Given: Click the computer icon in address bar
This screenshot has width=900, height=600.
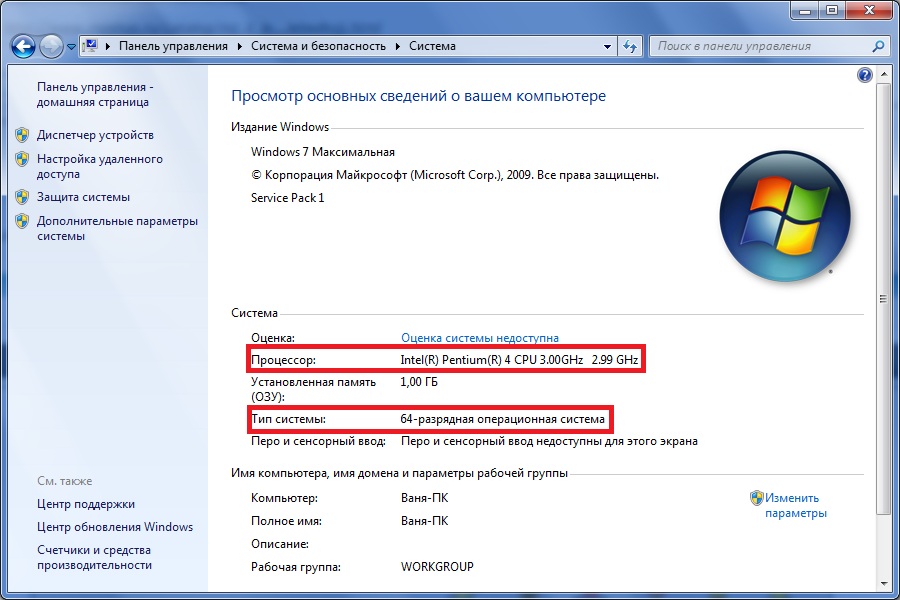Looking at the screenshot, I should [90, 46].
